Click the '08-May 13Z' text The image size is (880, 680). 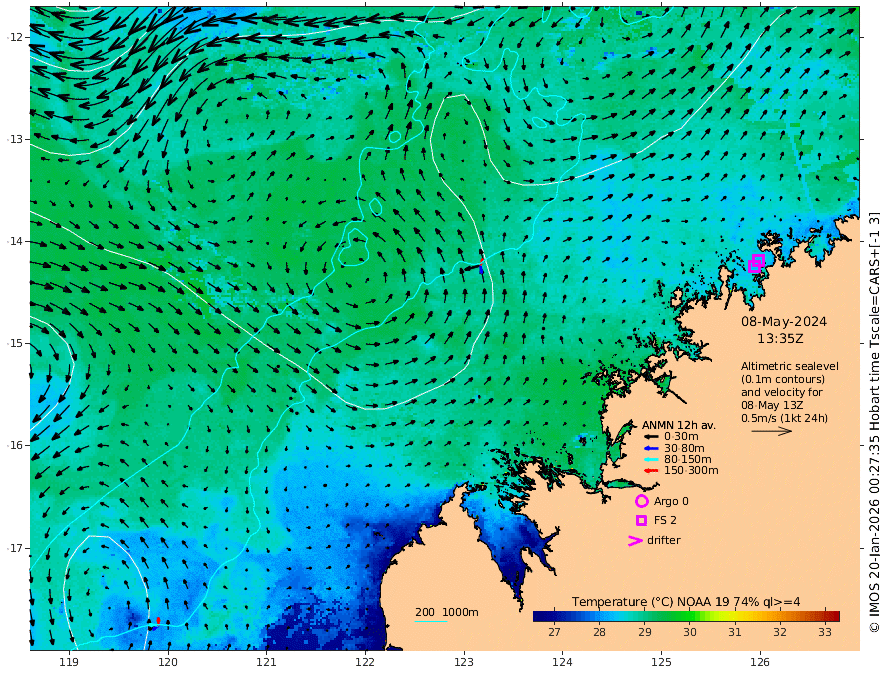click(772, 405)
